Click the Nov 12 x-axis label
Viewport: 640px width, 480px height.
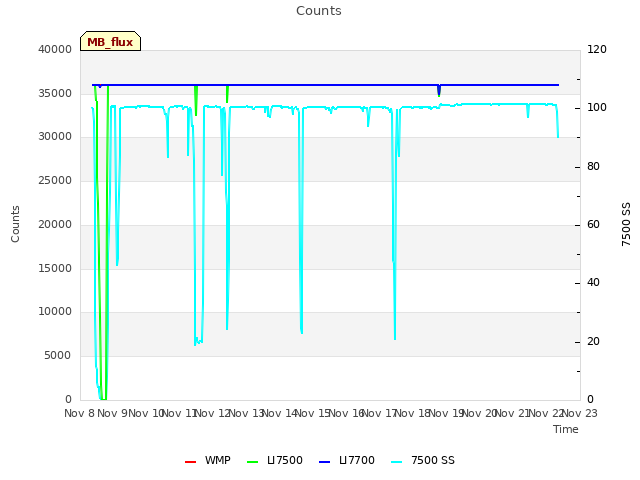coord(213,413)
